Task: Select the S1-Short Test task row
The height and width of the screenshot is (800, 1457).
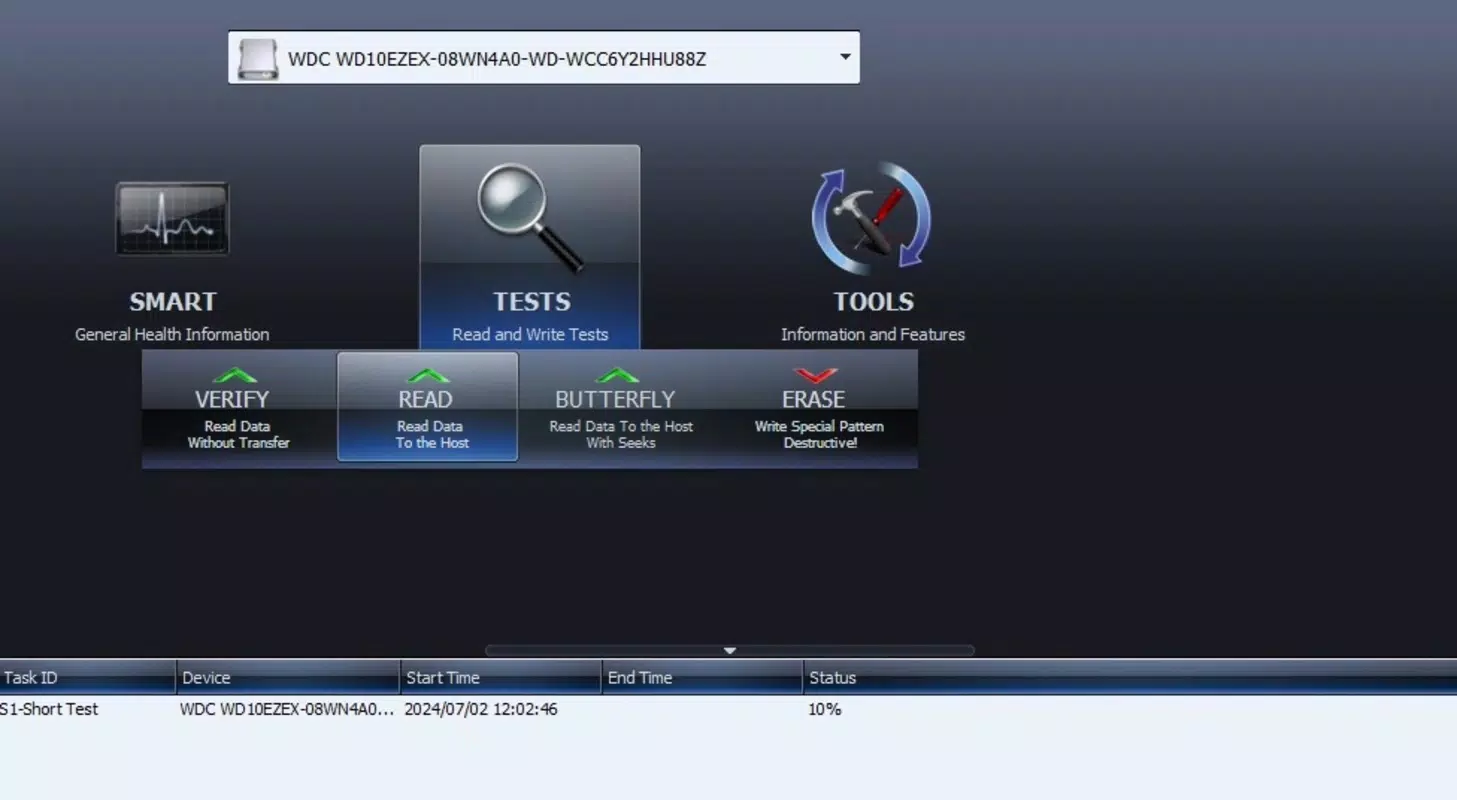Action: pyautogui.click(x=728, y=709)
